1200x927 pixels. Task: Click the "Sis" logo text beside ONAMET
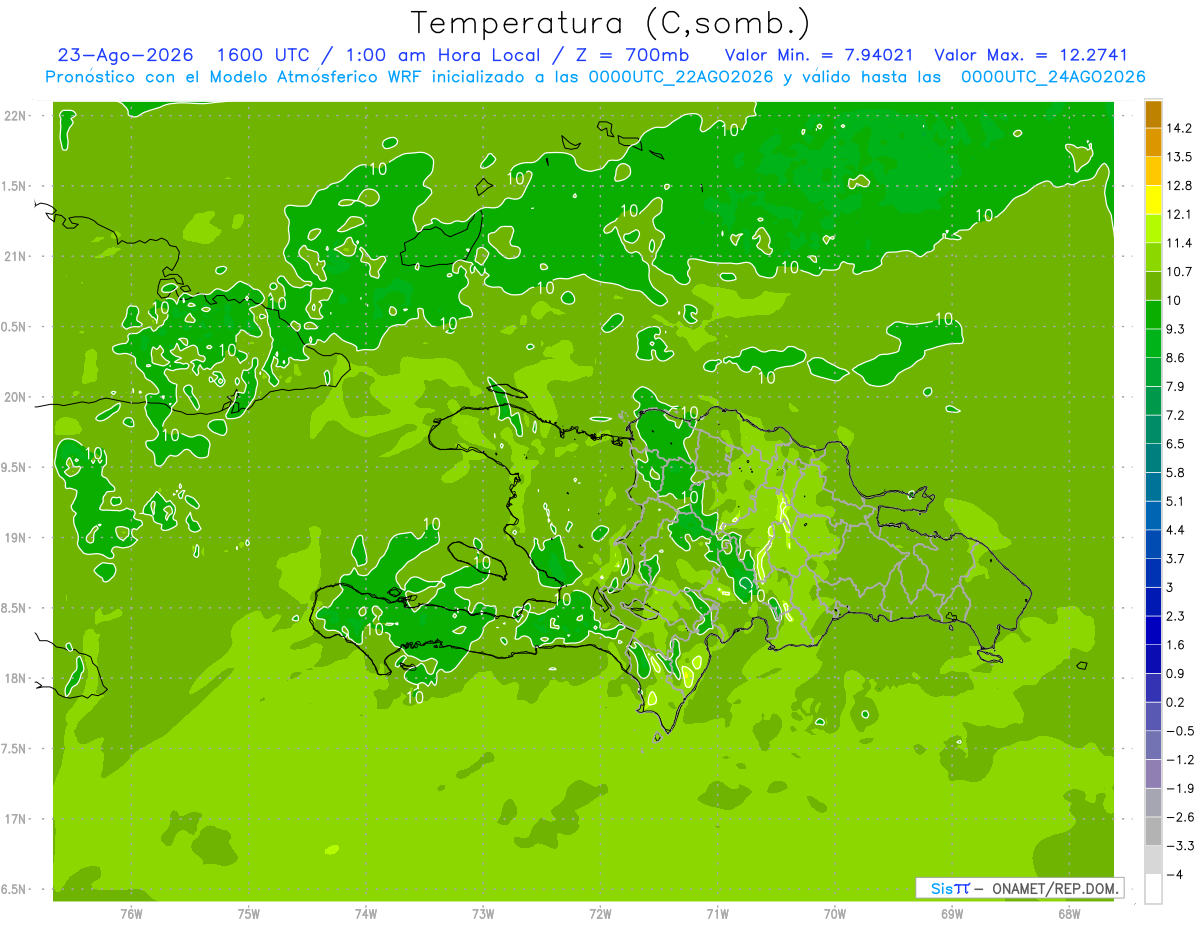coord(943,888)
